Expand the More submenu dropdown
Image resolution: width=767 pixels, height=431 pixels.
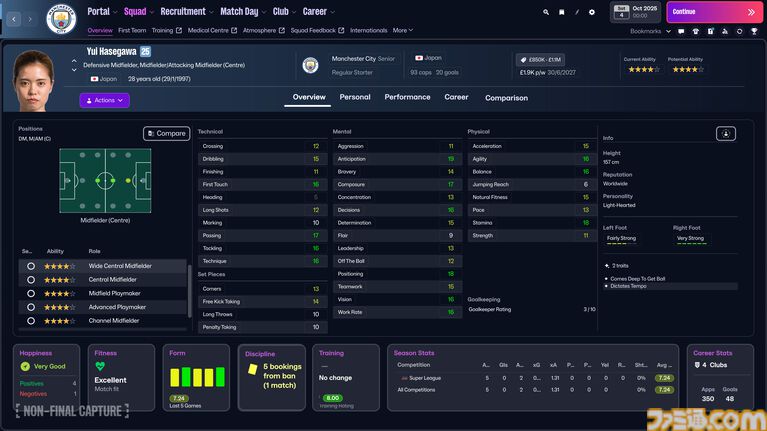pos(402,31)
